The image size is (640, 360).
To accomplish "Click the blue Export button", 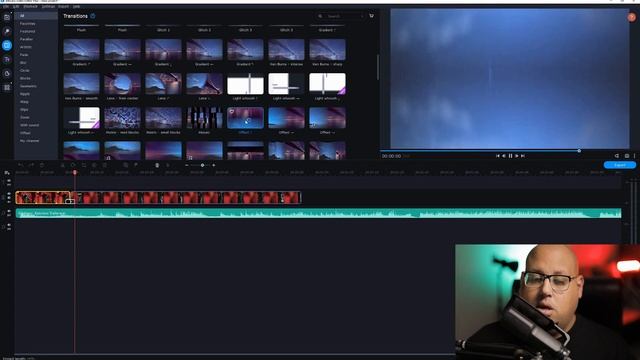I will 620,165.
